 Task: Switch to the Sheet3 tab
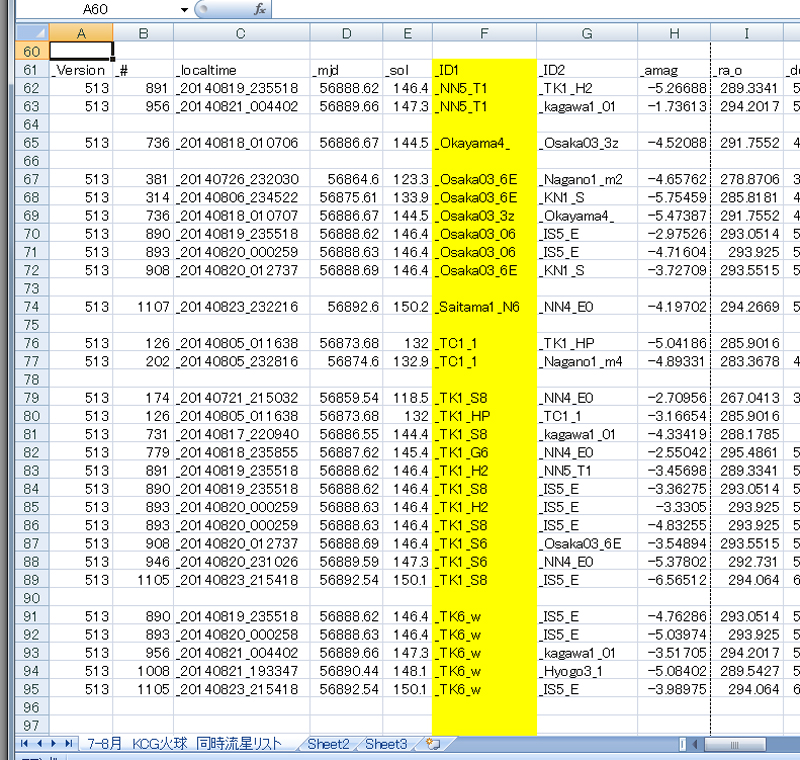click(x=386, y=744)
